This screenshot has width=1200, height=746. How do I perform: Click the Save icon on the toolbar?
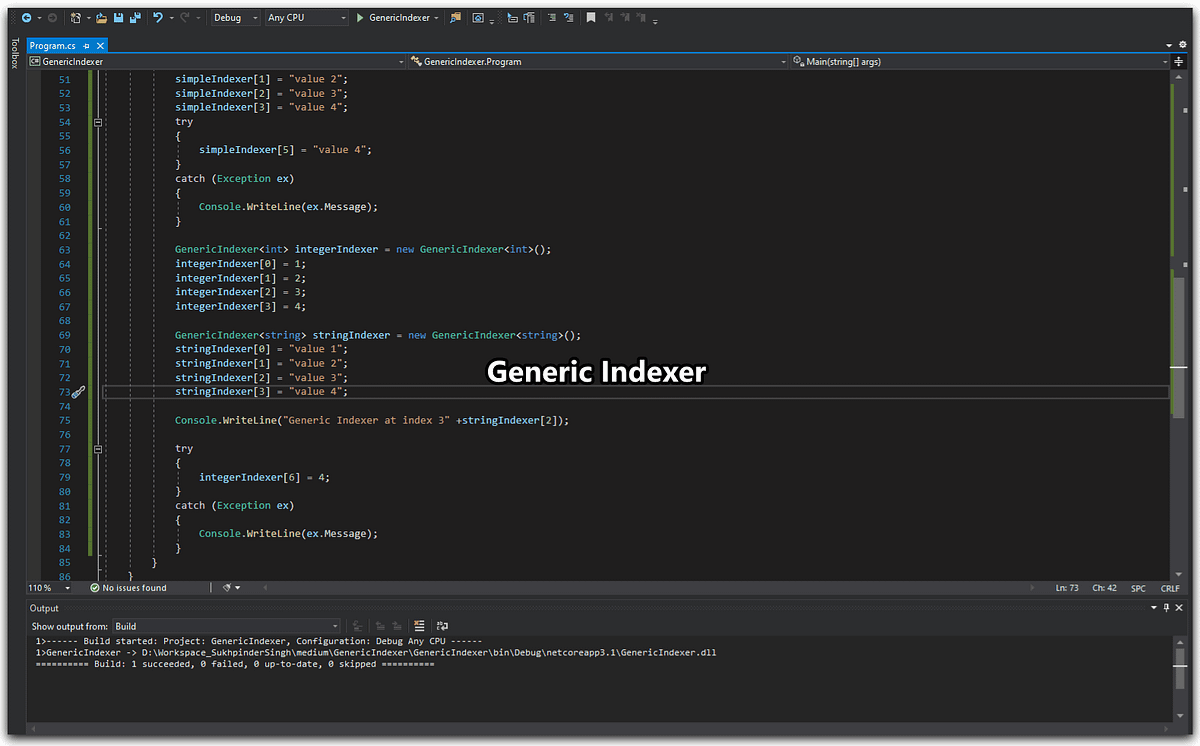click(x=120, y=17)
